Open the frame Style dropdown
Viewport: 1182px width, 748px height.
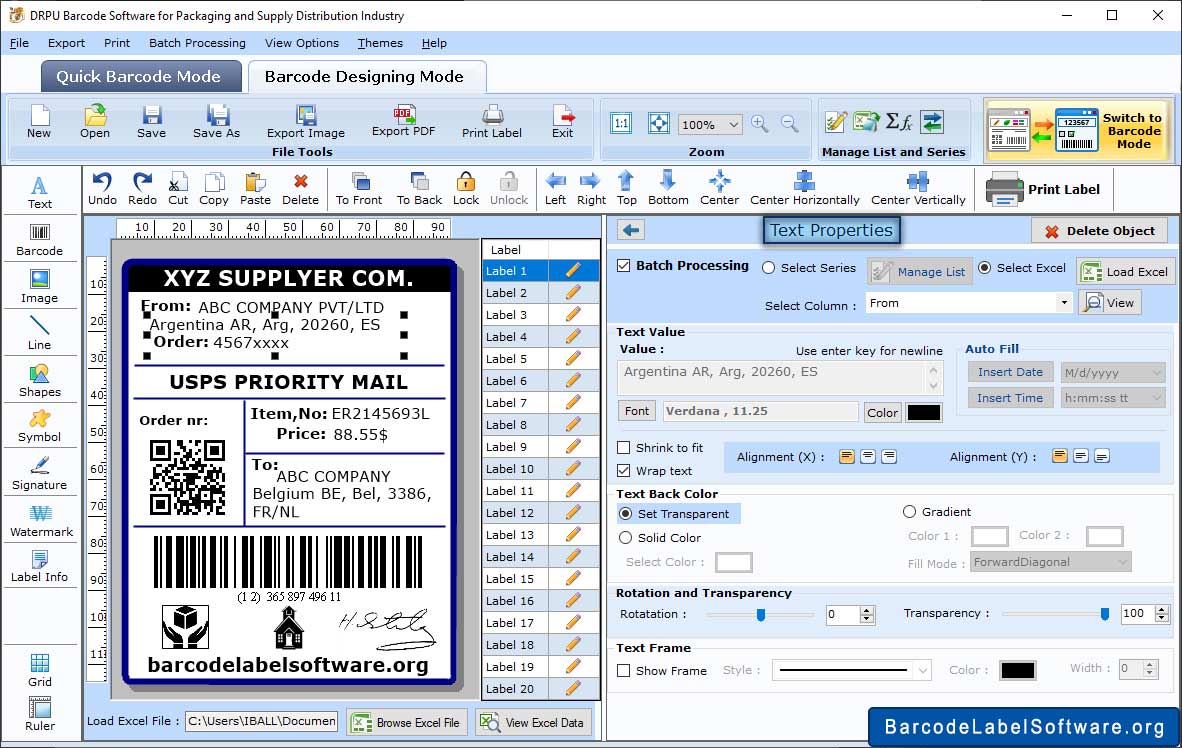[x=923, y=670]
